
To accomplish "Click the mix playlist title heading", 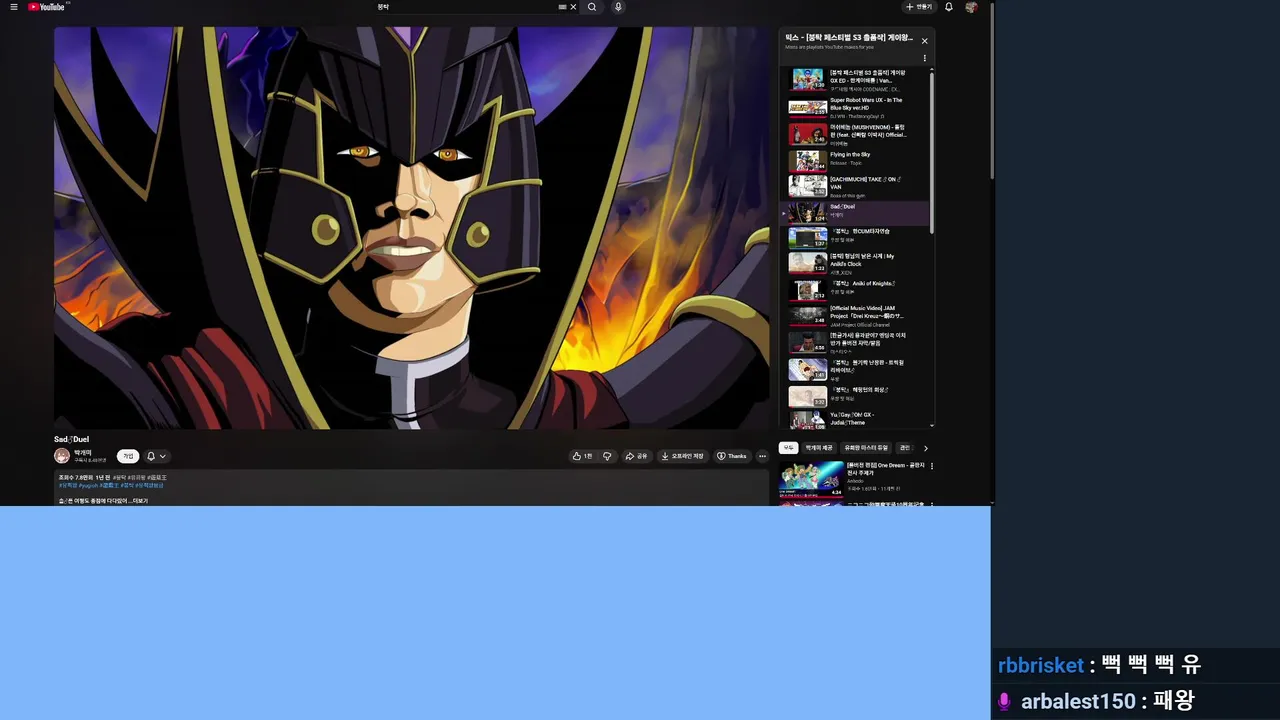I will coord(849,38).
